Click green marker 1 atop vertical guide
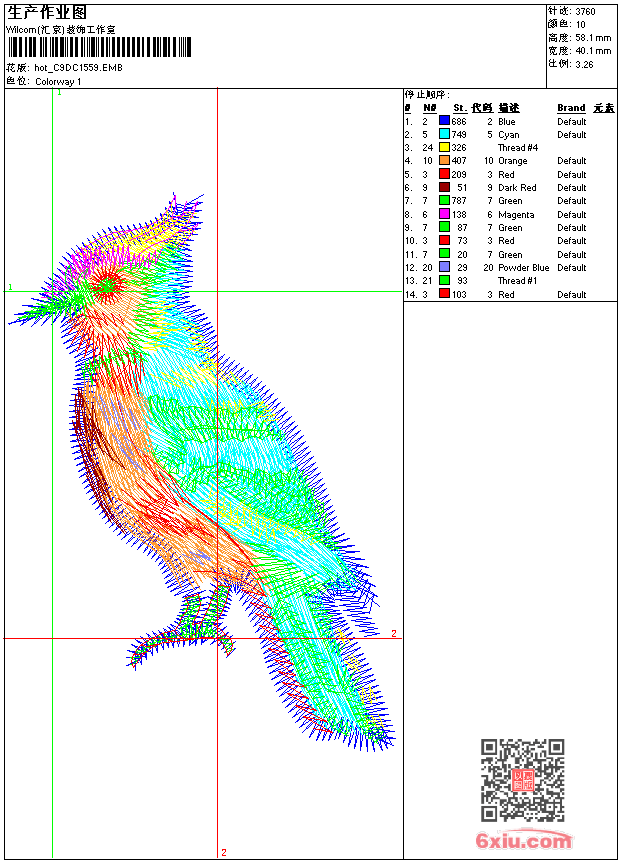Image resolution: width=620 pixels, height=860 pixels. point(59,93)
